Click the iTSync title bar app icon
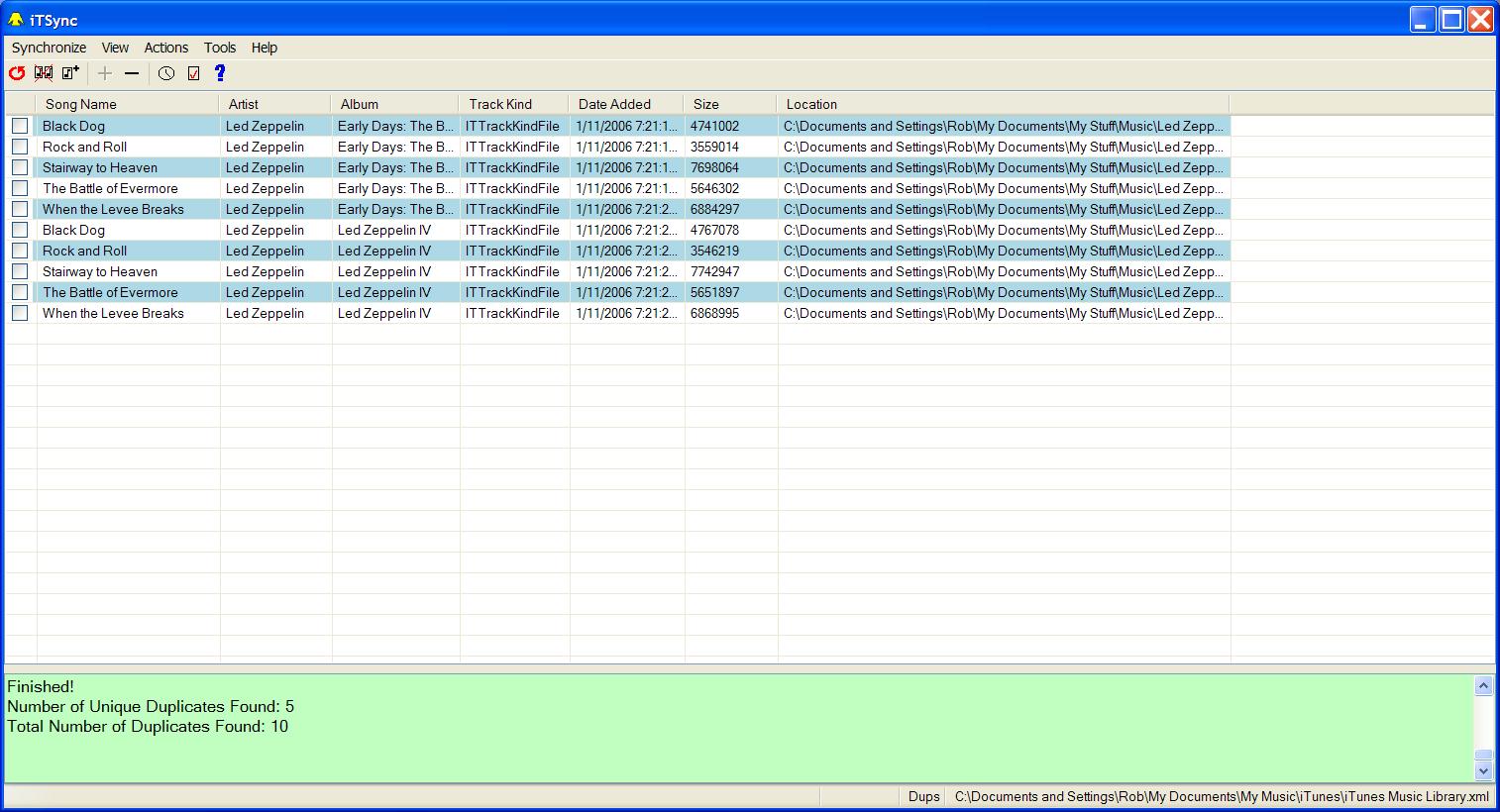Viewport: 1500px width, 812px height. point(15,20)
